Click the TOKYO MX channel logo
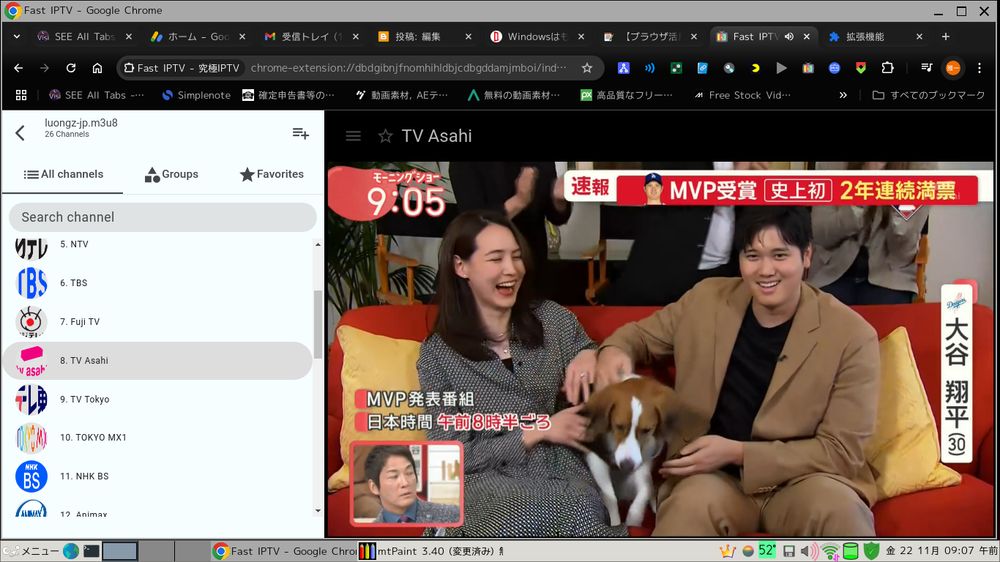The image size is (1000, 562). [x=31, y=438]
